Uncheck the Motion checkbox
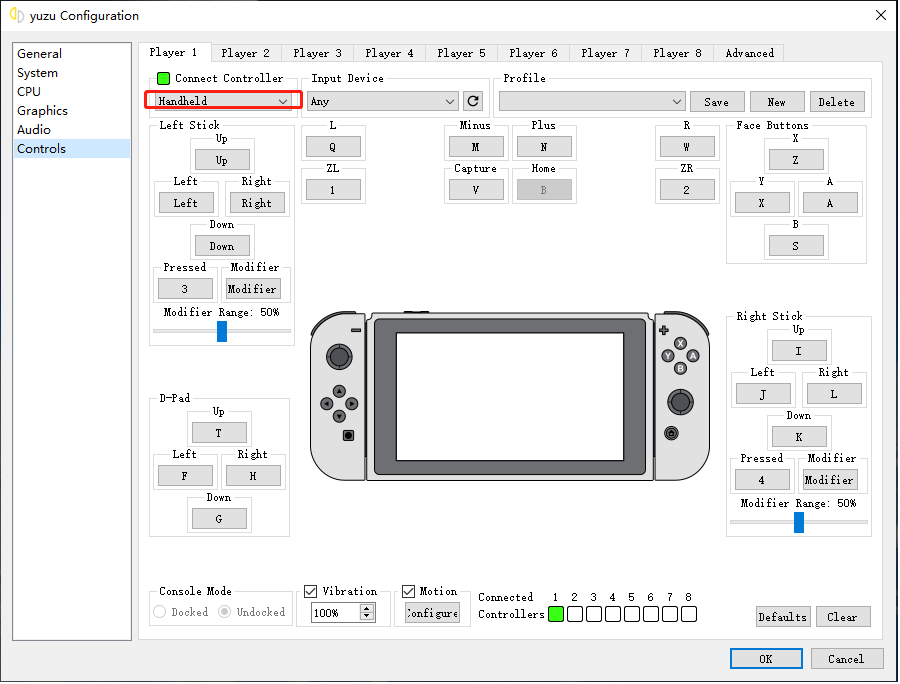900x684 pixels. (409, 591)
